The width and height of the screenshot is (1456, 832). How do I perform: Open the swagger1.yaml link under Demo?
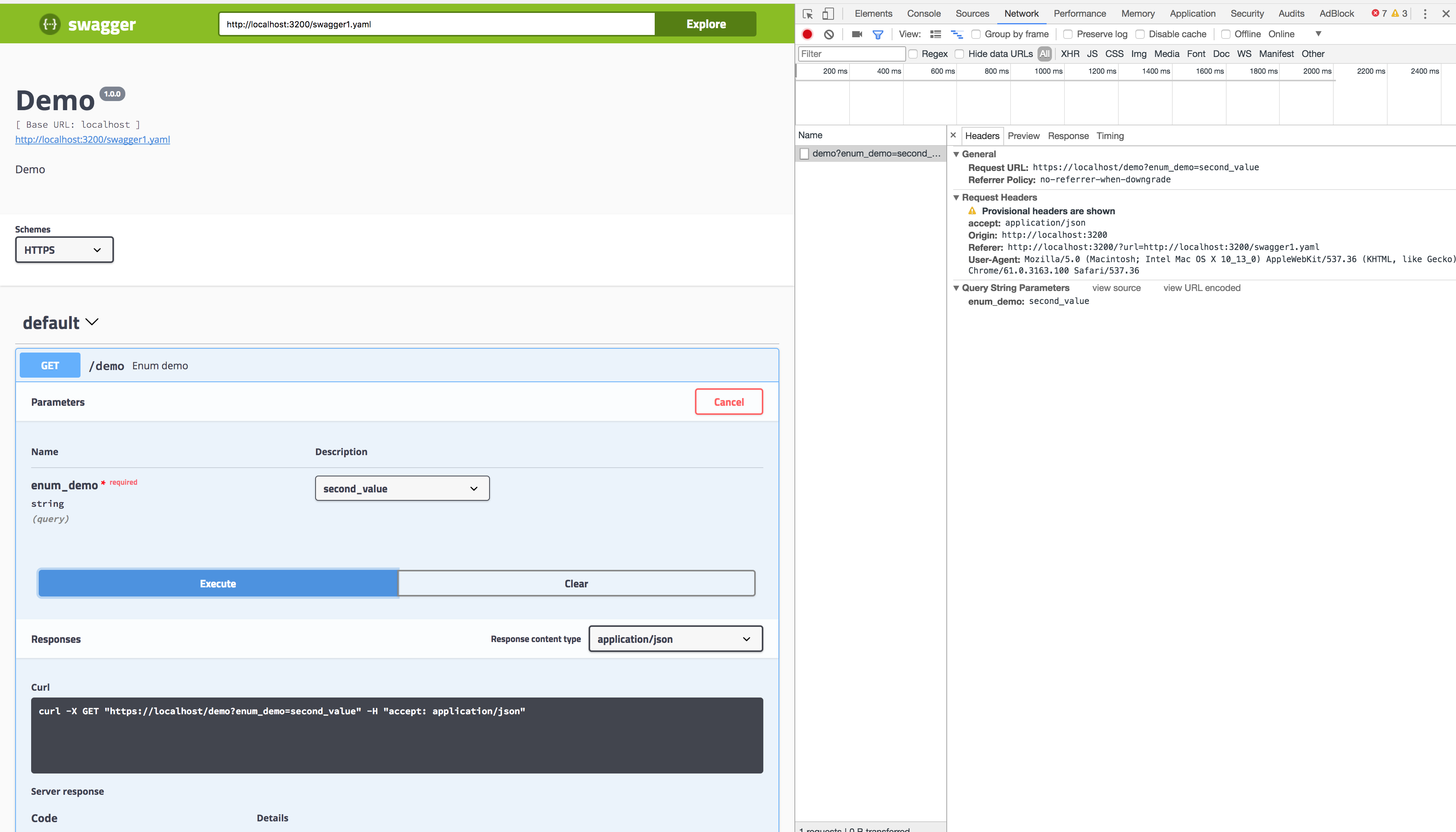93,139
